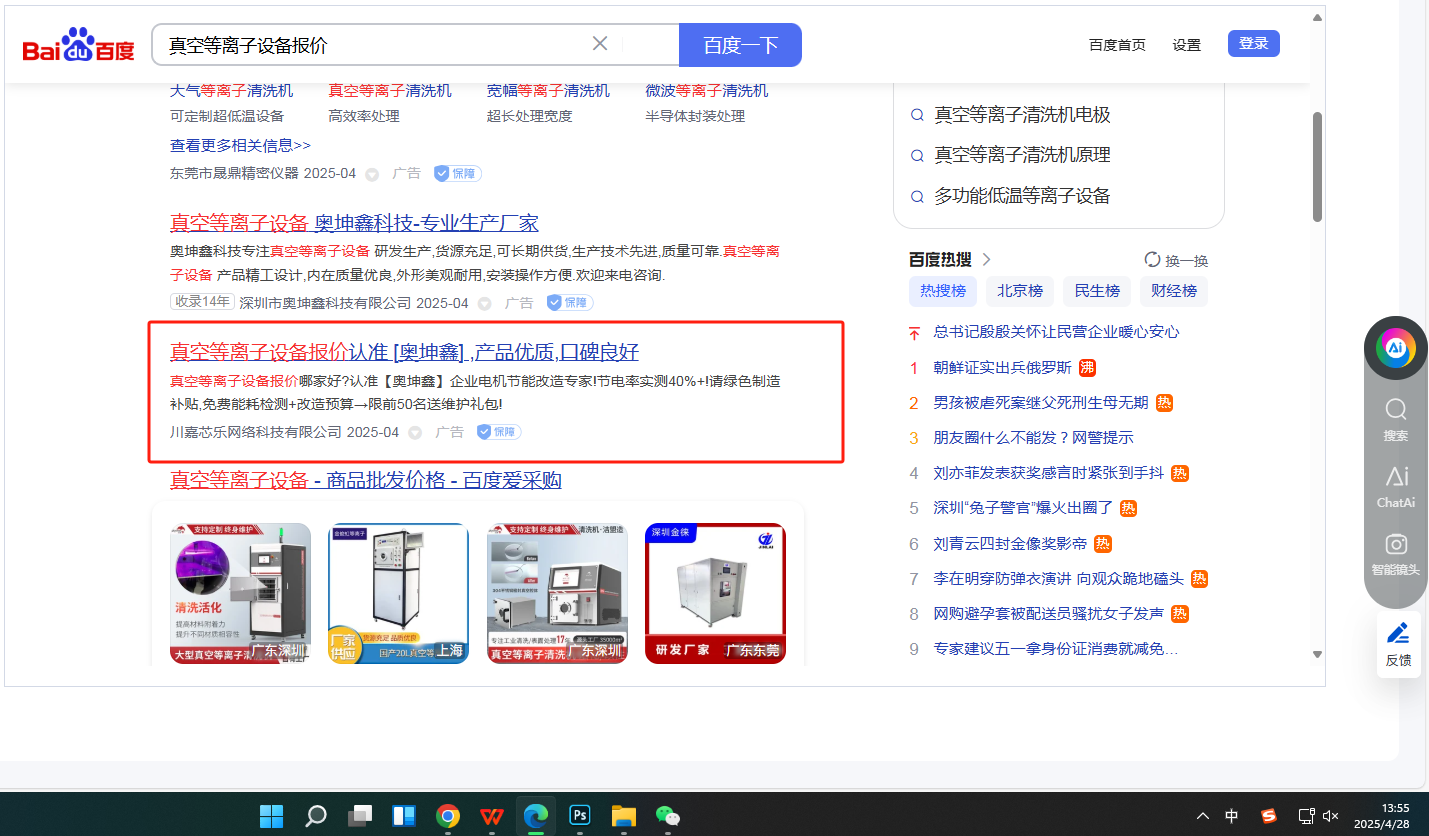This screenshot has height=836, width=1429.
Task: Click 保障 badge on 川嘉芯乐网络科技有限公司 result
Action: point(498,432)
